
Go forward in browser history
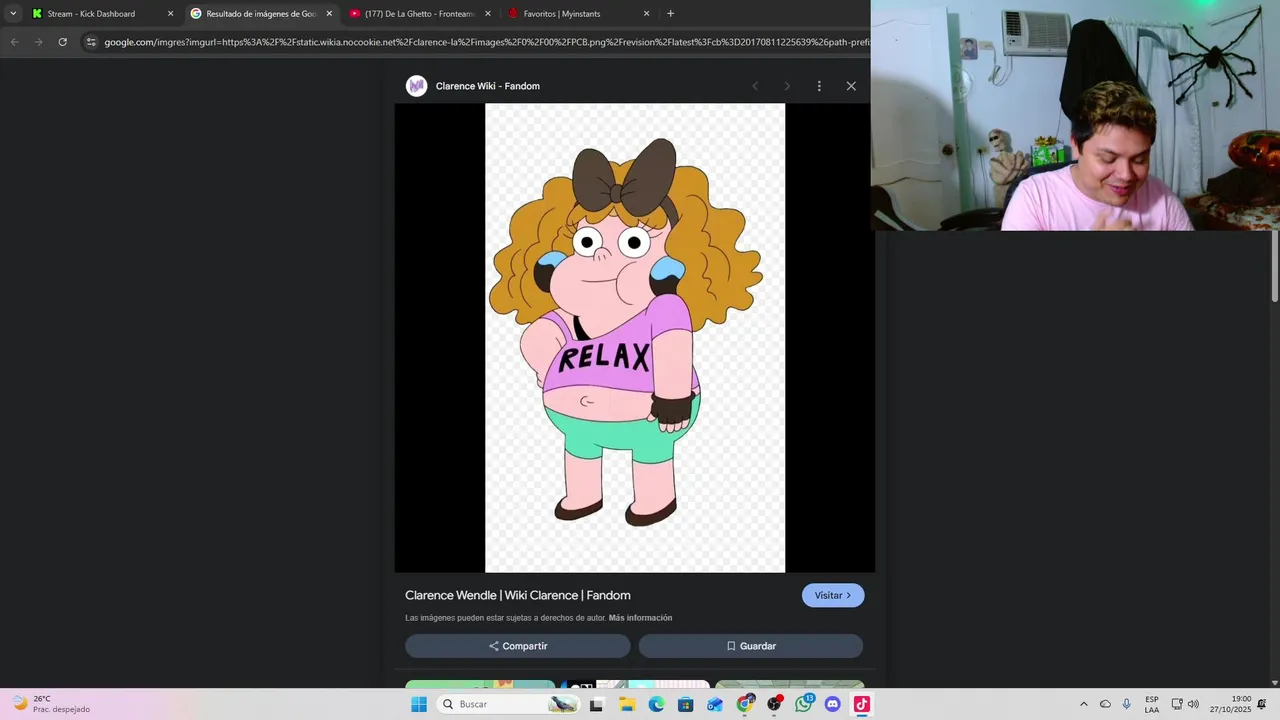tap(38, 42)
